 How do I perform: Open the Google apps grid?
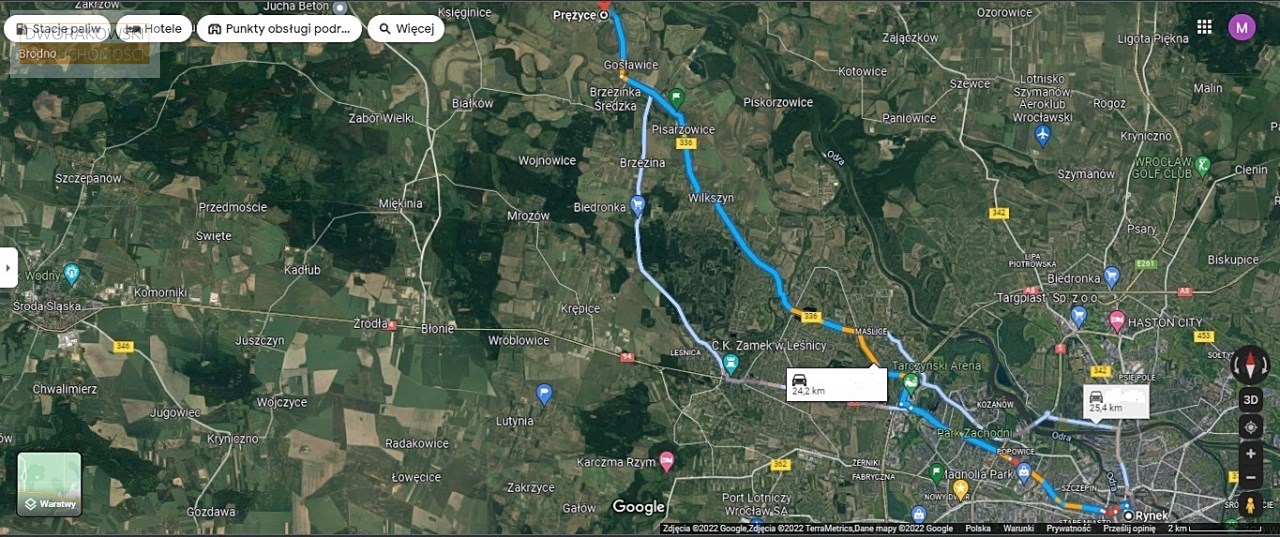point(1204,27)
